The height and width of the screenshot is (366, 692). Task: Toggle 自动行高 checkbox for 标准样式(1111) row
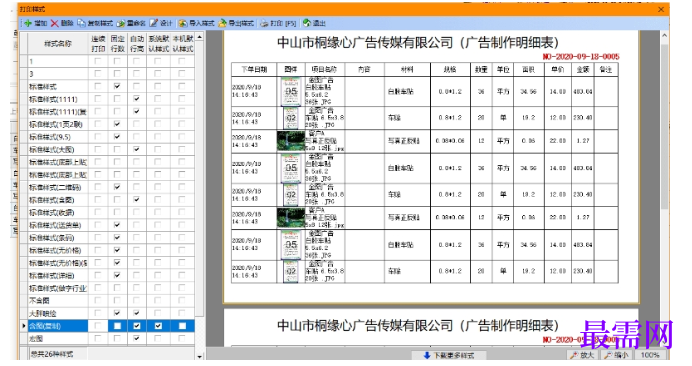[x=136, y=99]
